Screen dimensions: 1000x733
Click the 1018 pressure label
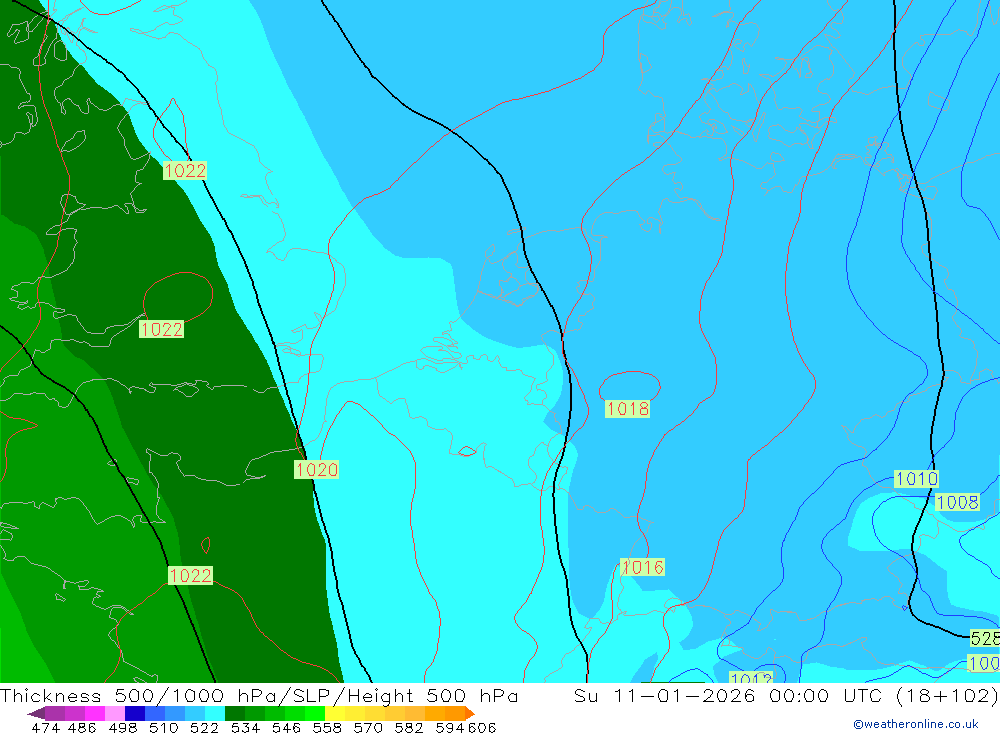628,409
